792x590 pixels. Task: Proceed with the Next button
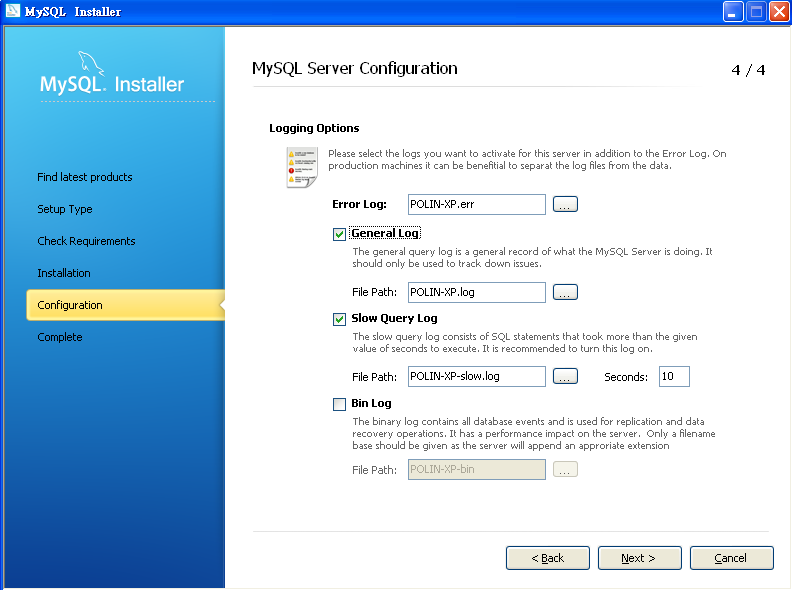click(639, 558)
